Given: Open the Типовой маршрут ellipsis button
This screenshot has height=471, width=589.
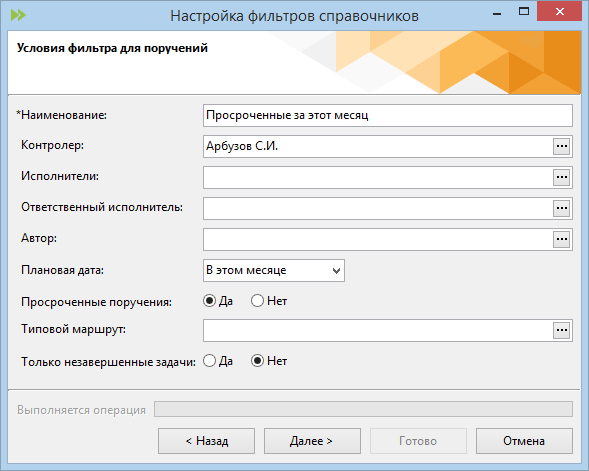Looking at the screenshot, I should (562, 331).
